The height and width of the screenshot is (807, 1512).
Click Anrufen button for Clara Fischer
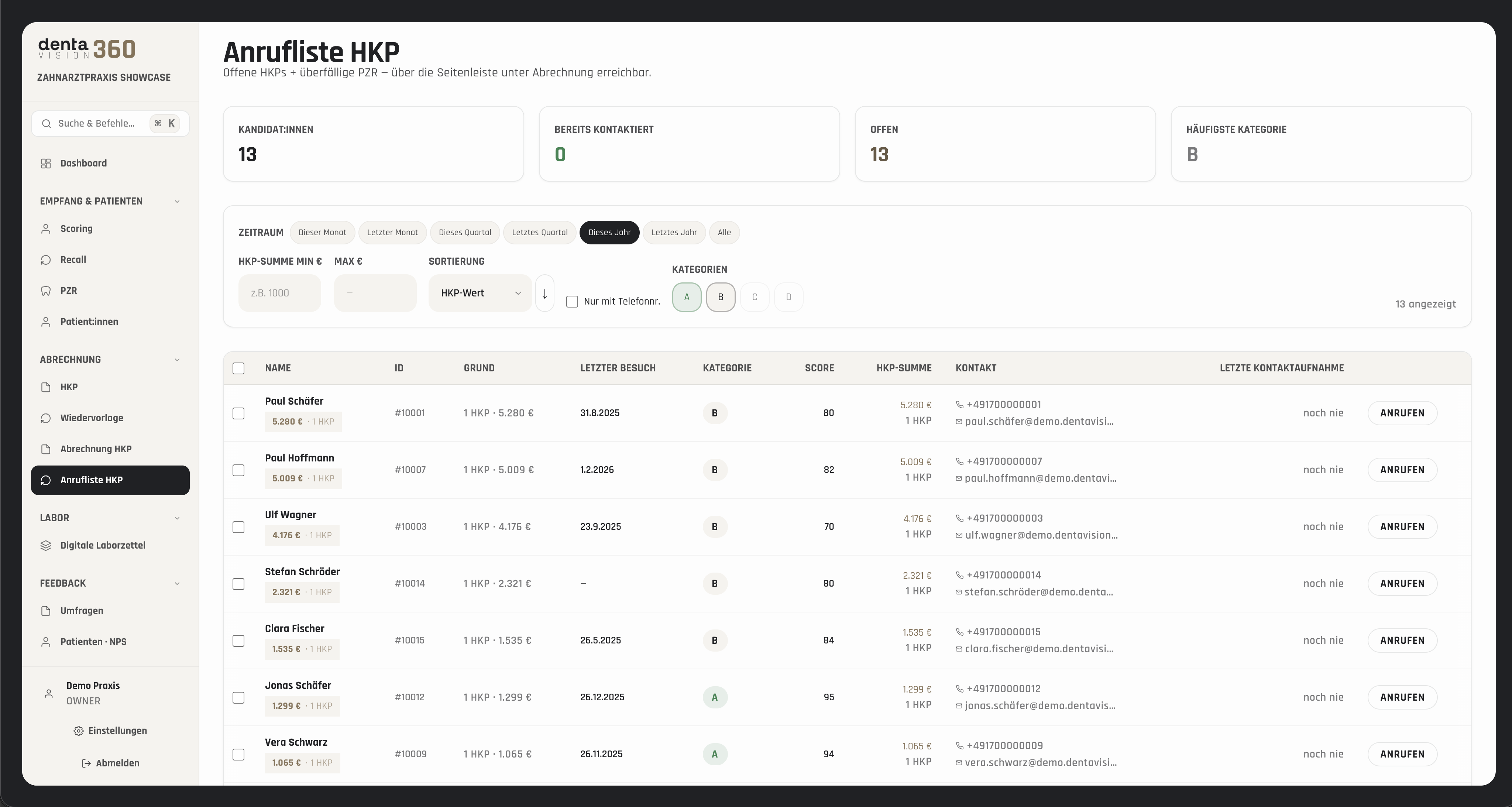pos(1402,640)
